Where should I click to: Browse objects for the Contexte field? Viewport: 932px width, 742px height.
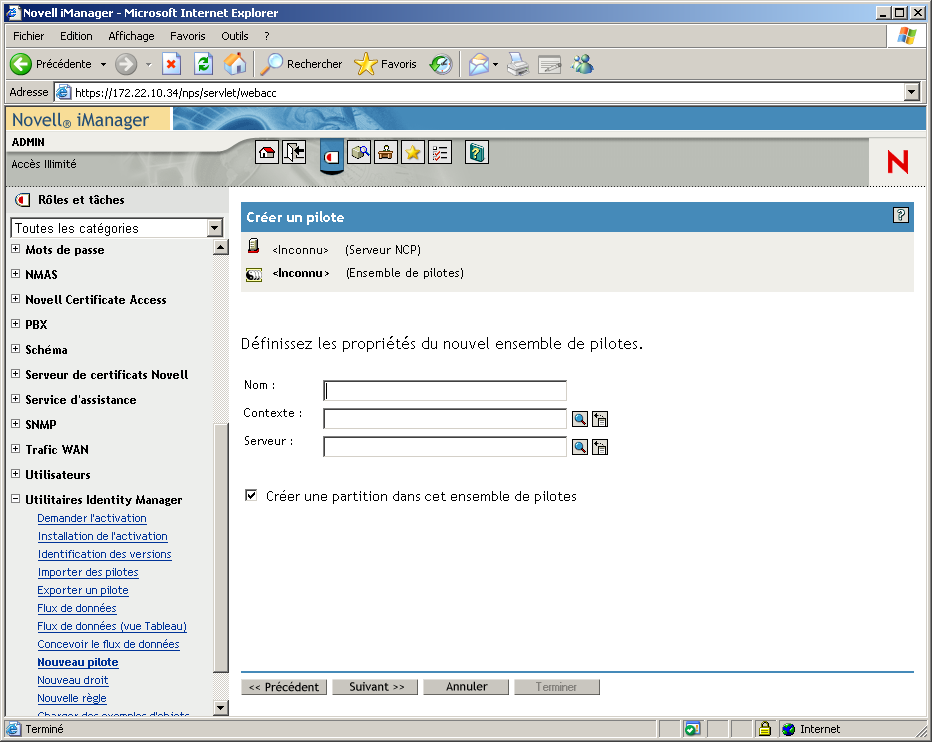click(x=579, y=418)
